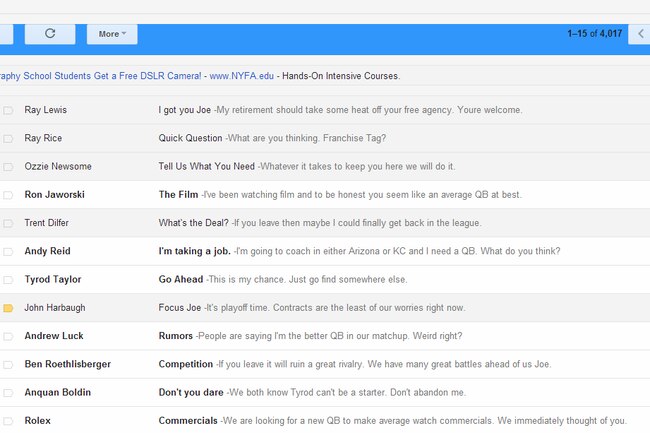Select subject 'I'm taking a job.'

[x=194, y=251]
